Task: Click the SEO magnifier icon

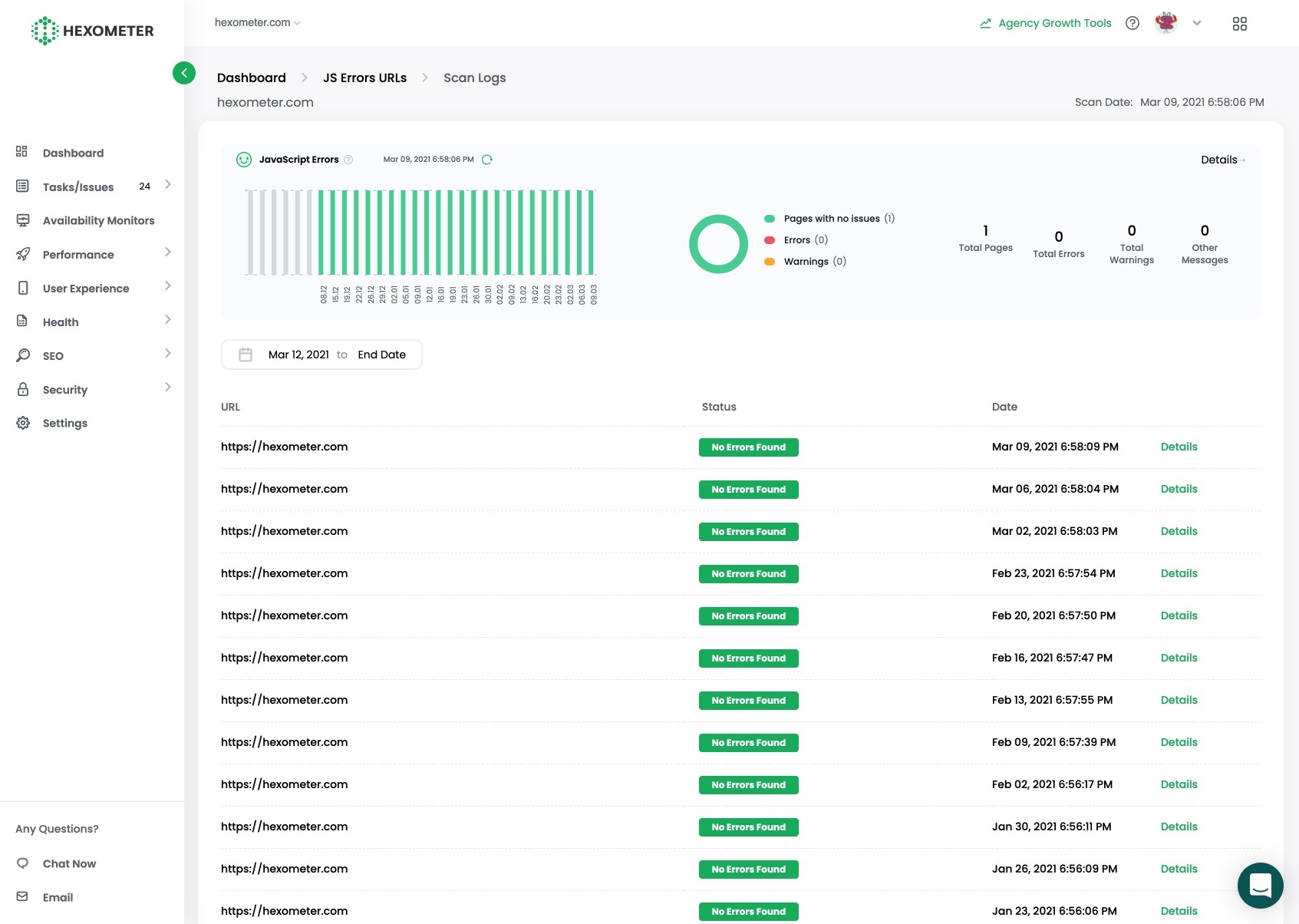Action: 23,355
